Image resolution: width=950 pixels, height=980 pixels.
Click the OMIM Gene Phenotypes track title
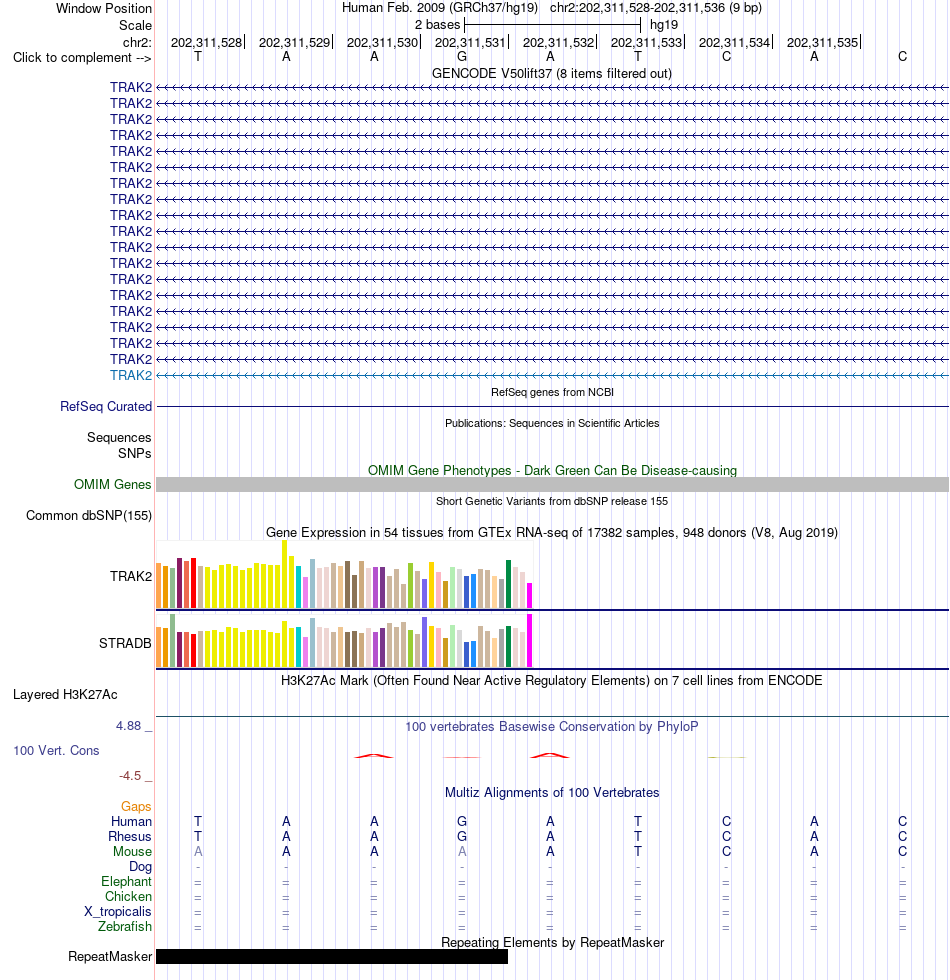(x=552, y=471)
